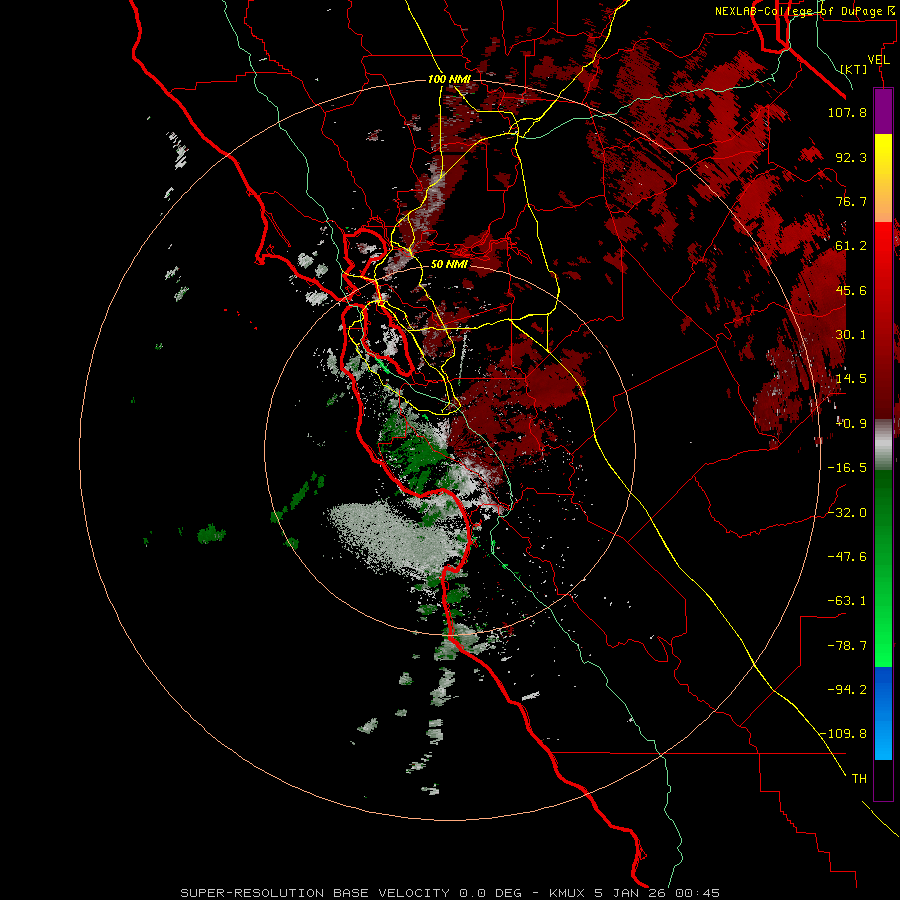Pick the yellow-orange segment of the color bar
This screenshot has width=900, height=900.
(x=883, y=178)
